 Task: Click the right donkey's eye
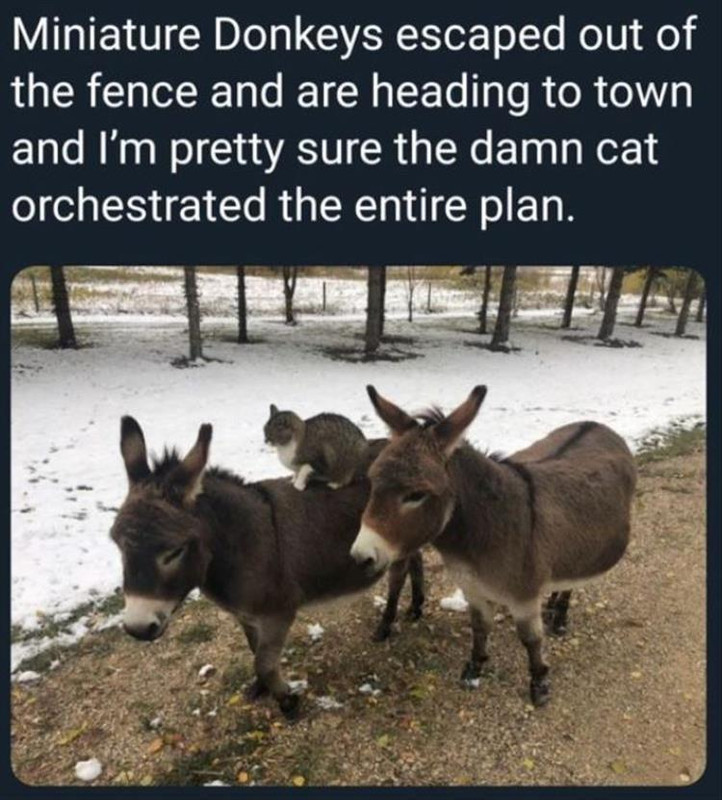415,498
